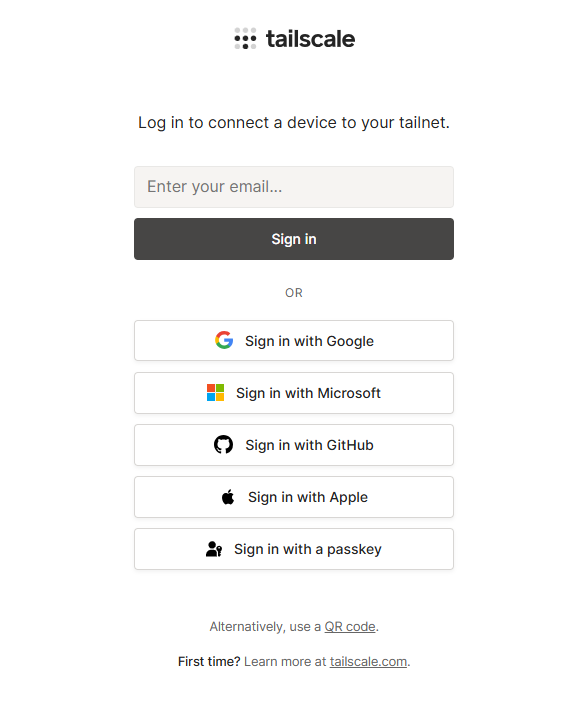
Task: Click the Microsoft four-square logo icon
Action: pos(215,393)
